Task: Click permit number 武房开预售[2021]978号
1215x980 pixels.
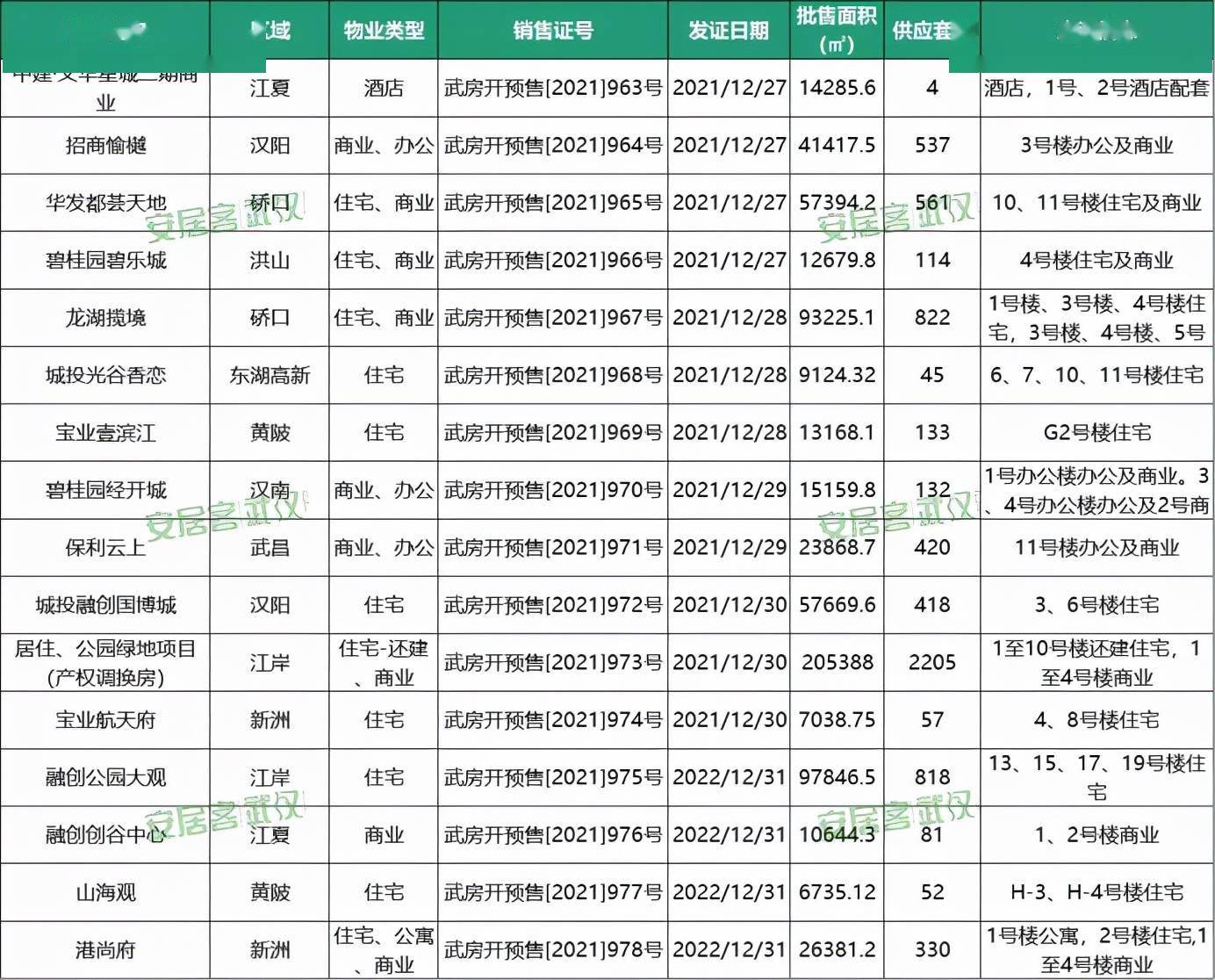Action: pos(553,950)
